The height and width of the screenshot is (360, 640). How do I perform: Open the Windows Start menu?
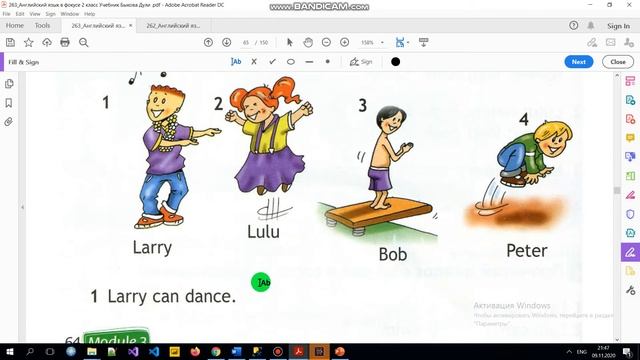[9, 351]
